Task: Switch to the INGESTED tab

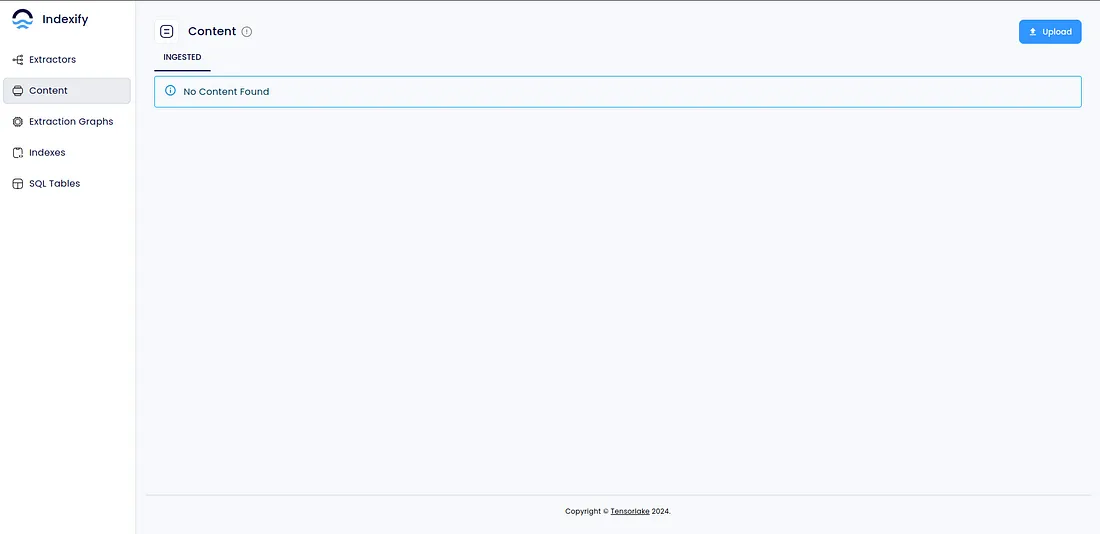Action: point(182,58)
